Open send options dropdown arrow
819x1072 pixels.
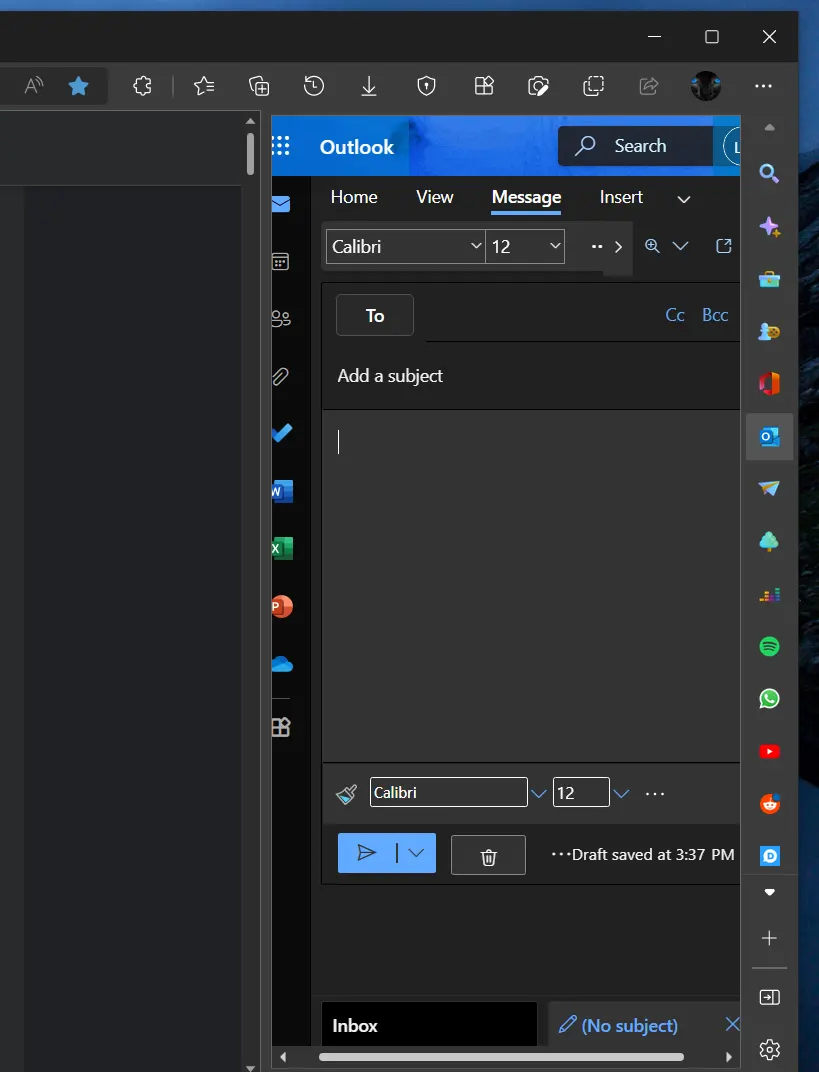416,853
